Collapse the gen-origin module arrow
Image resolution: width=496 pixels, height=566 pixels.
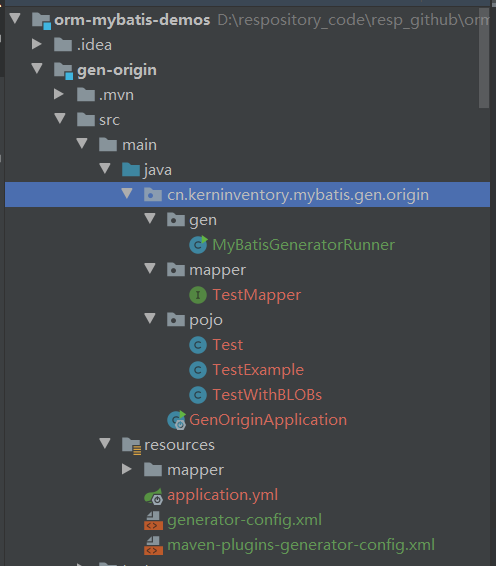[37, 68]
